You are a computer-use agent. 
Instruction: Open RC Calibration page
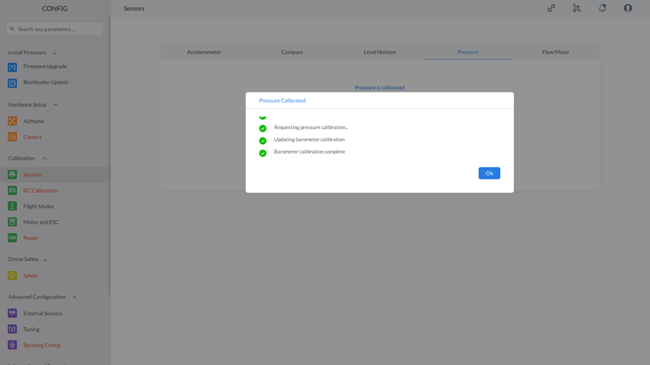click(x=41, y=190)
